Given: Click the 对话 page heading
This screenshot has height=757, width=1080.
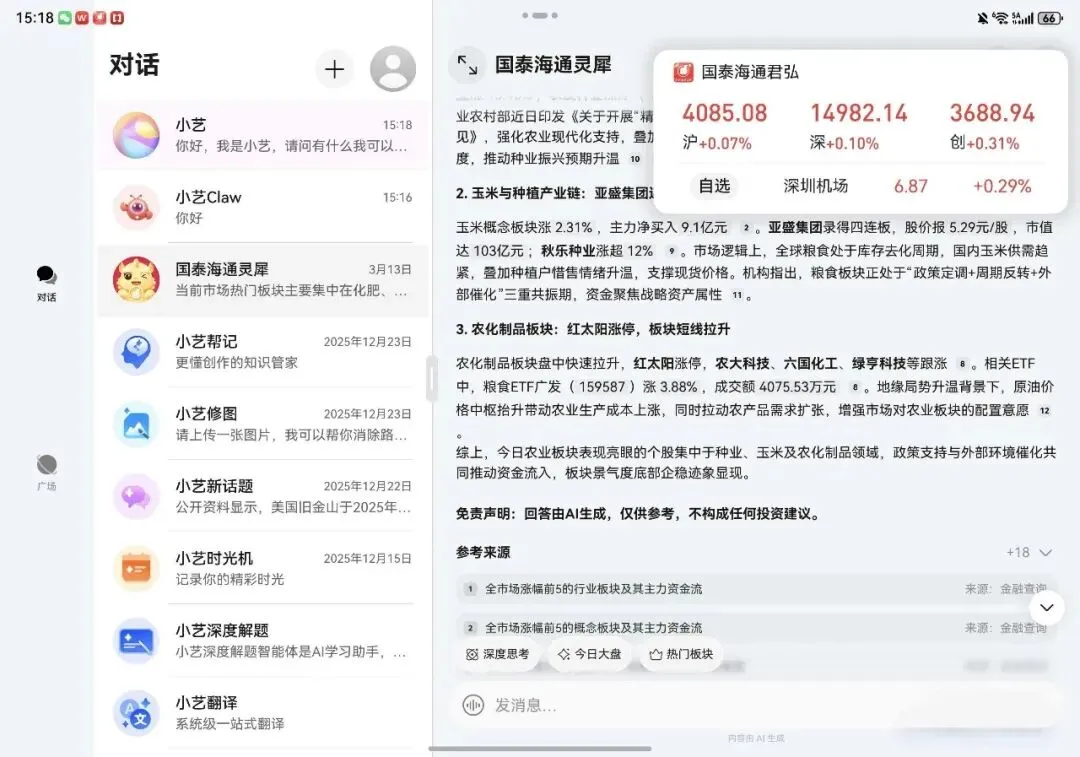Looking at the screenshot, I should pyautogui.click(x=134, y=65).
